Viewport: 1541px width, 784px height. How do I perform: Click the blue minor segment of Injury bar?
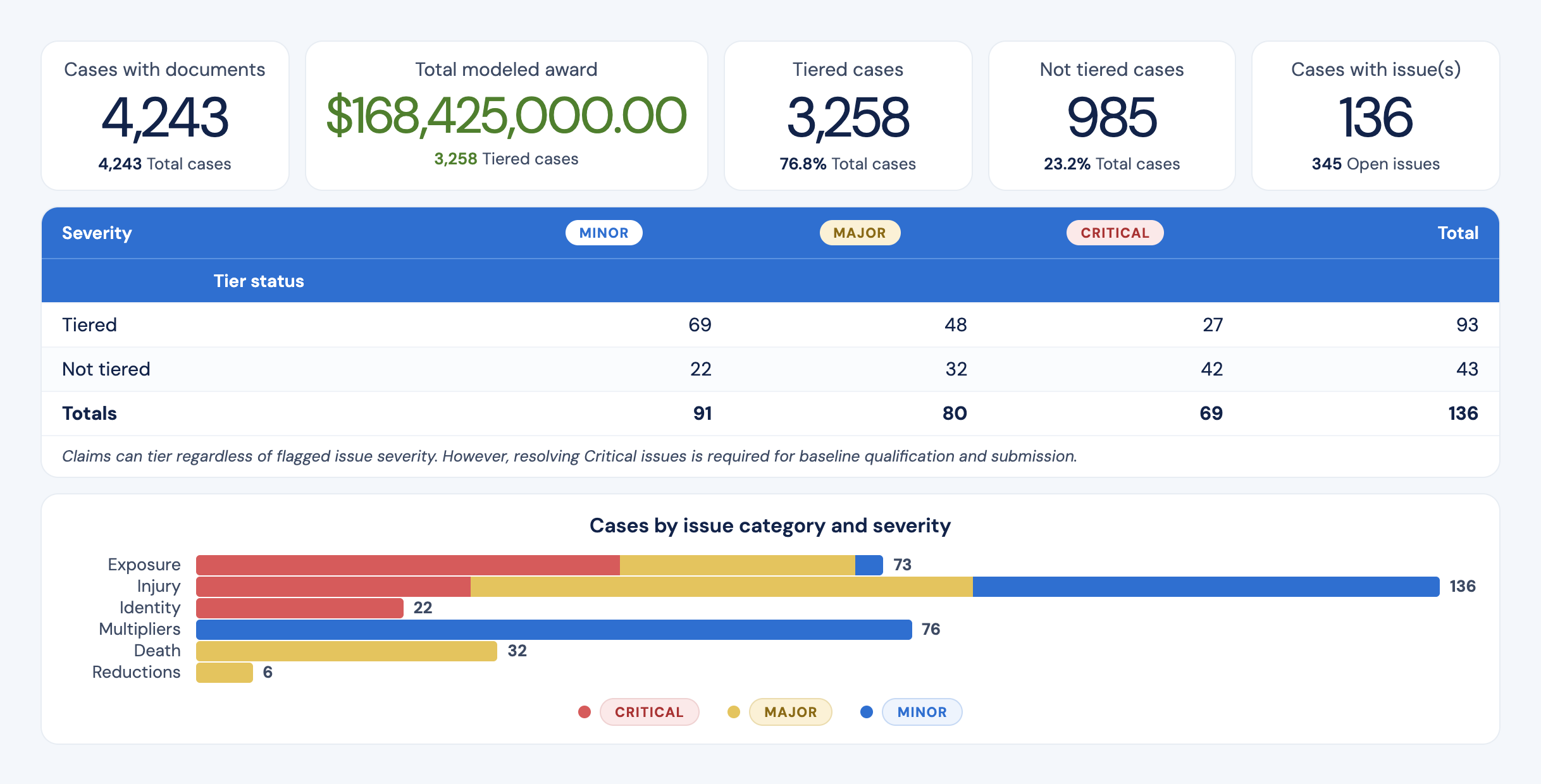tap(1206, 586)
